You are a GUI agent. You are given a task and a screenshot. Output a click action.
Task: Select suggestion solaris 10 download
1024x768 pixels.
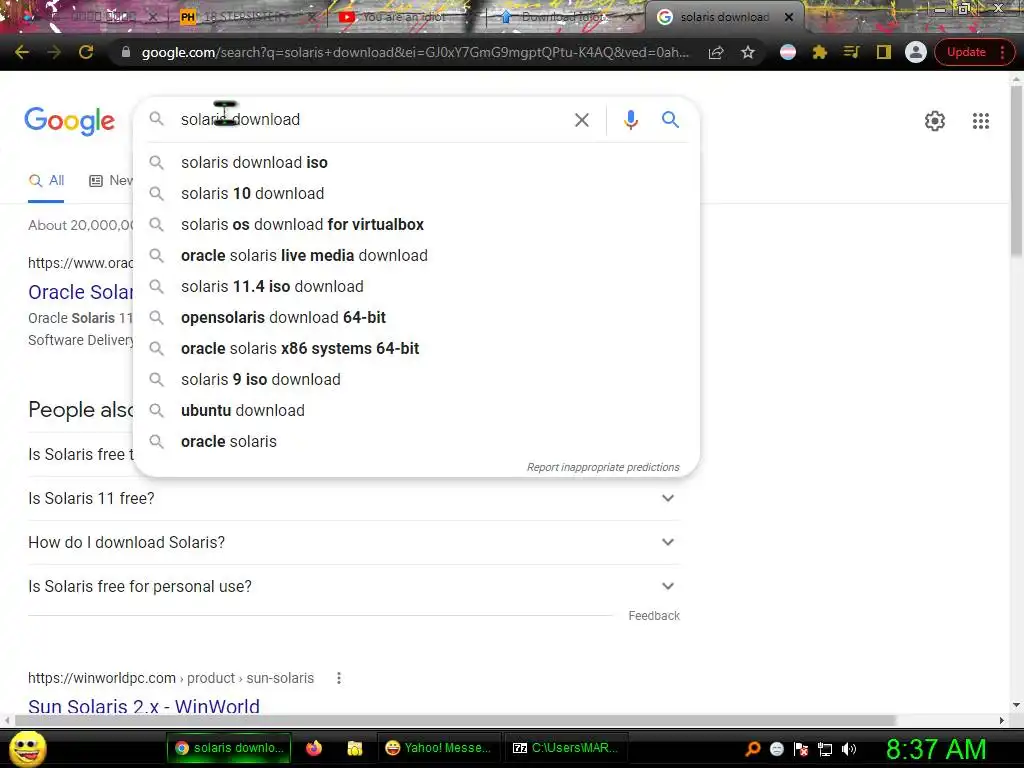click(x=417, y=193)
